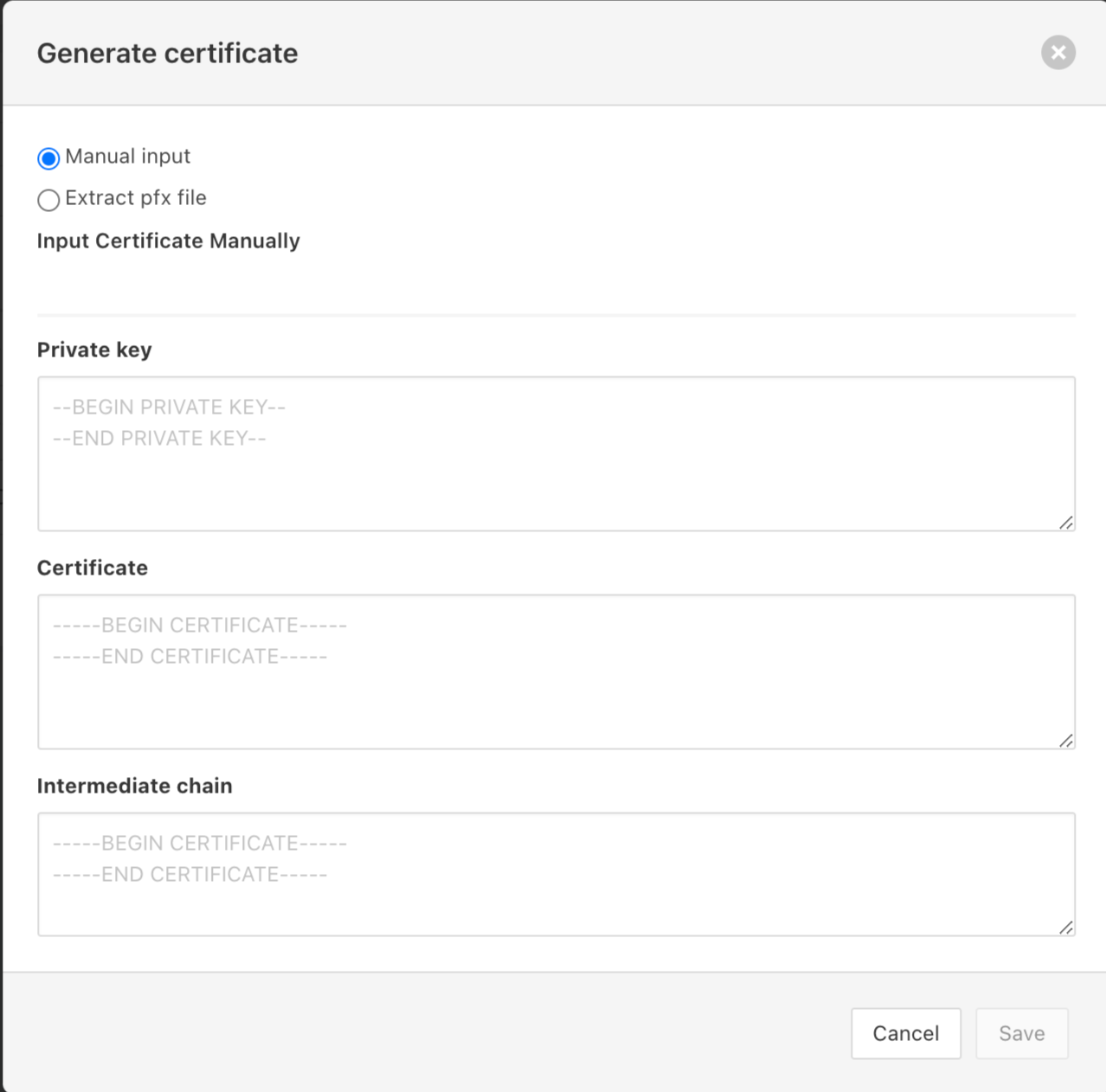Click the 'Input Certificate Manually' heading
The width and height of the screenshot is (1106, 1092).
click(x=168, y=241)
